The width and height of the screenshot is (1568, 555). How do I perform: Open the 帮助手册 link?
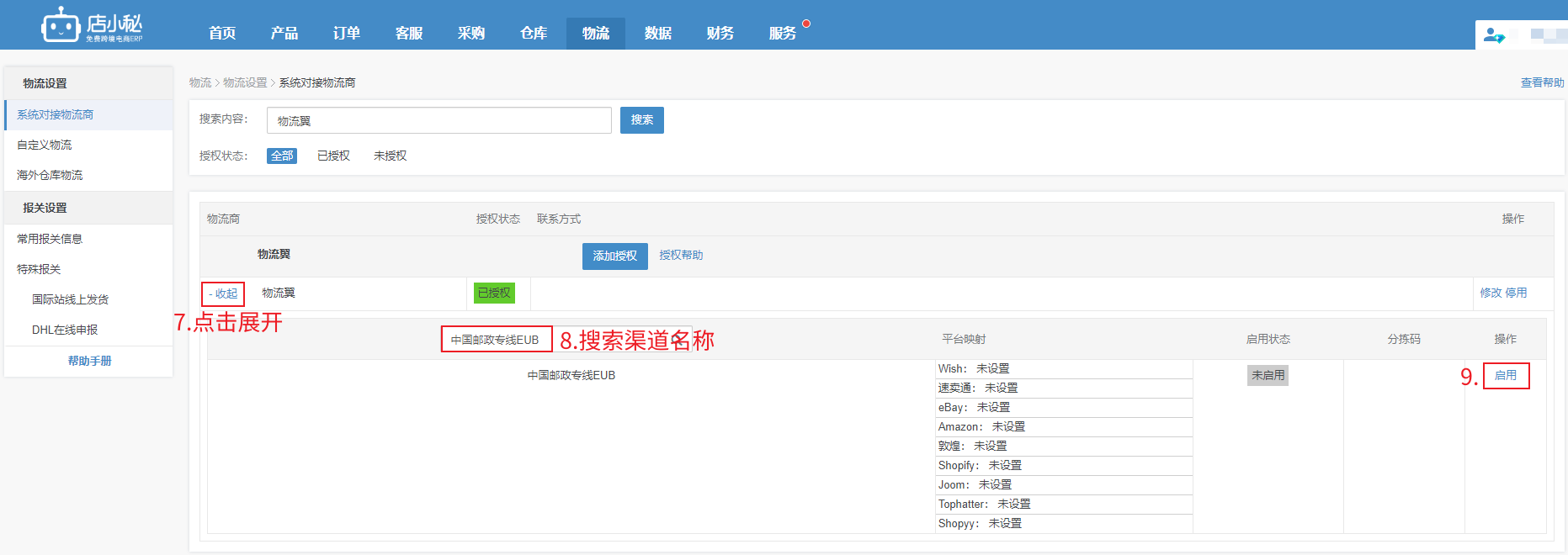(89, 361)
